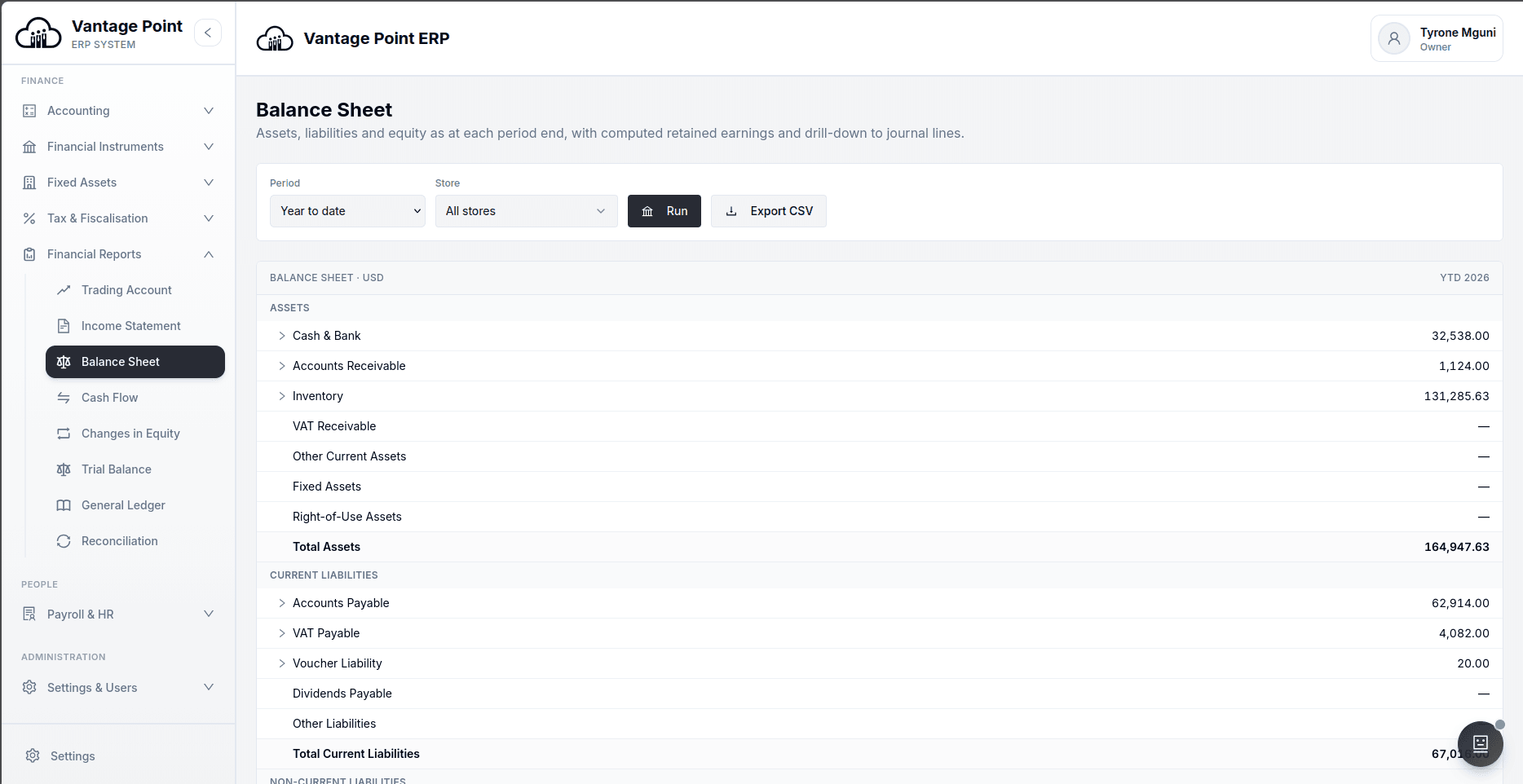Click the Trial Balance scales icon

tap(64, 469)
